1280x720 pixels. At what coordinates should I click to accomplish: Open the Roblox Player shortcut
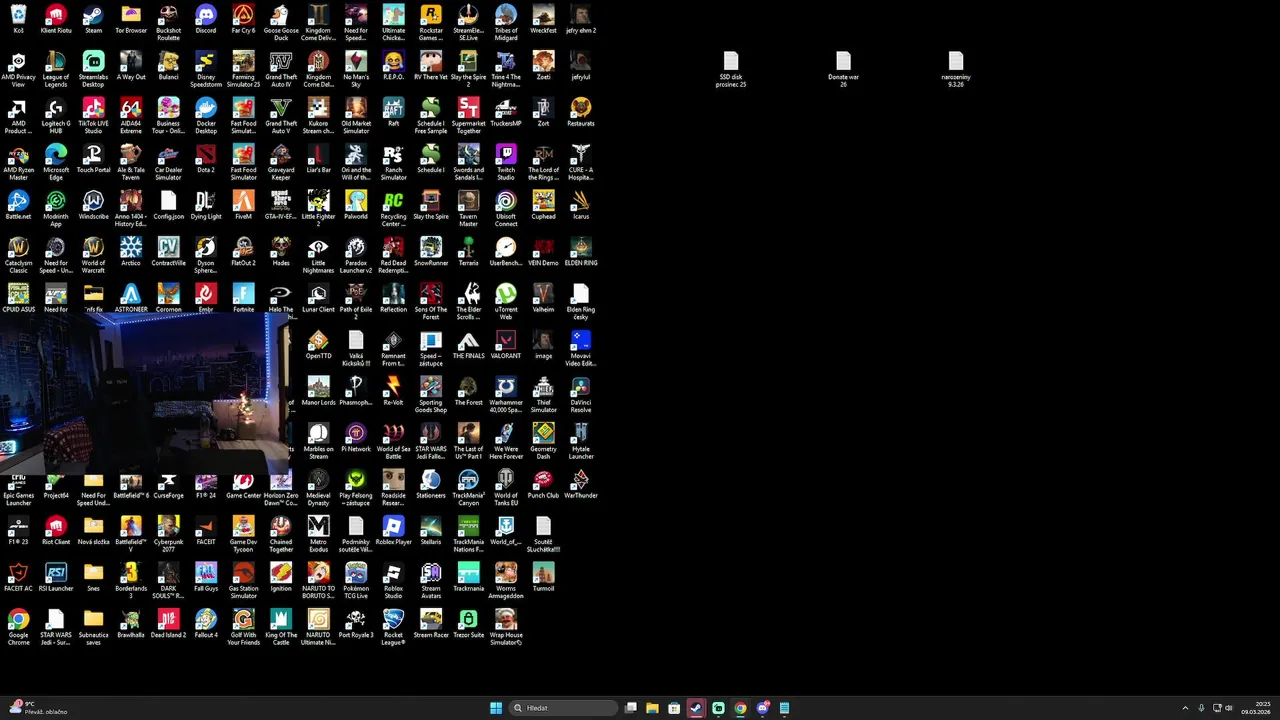click(393, 532)
